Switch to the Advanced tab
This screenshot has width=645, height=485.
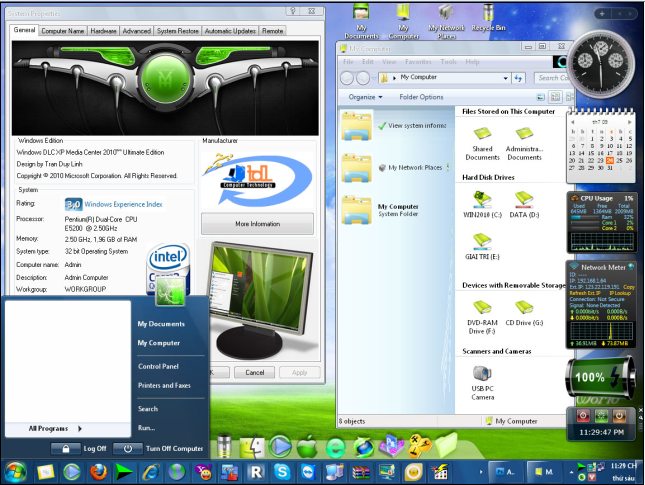pyautogui.click(x=137, y=31)
